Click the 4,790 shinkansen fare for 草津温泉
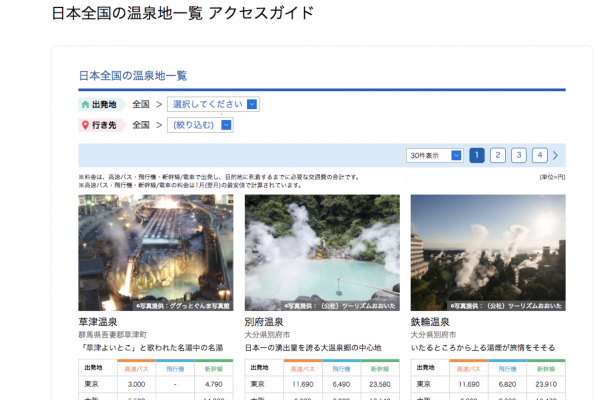600x400 pixels. click(214, 384)
